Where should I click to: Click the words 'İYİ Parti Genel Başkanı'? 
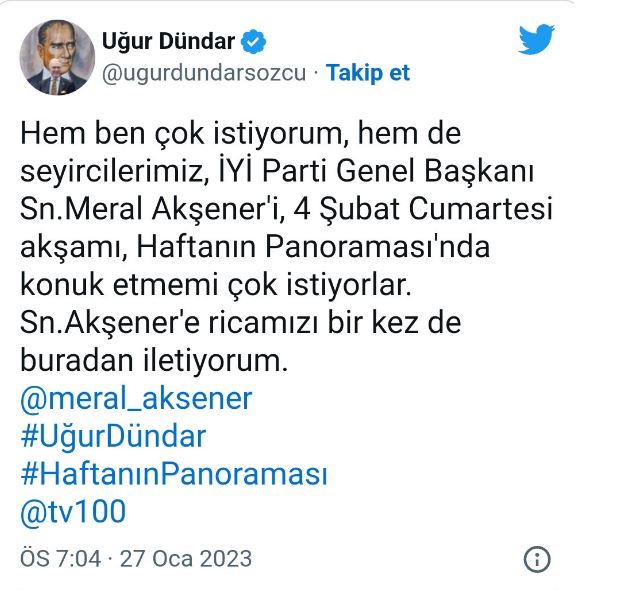(376, 172)
